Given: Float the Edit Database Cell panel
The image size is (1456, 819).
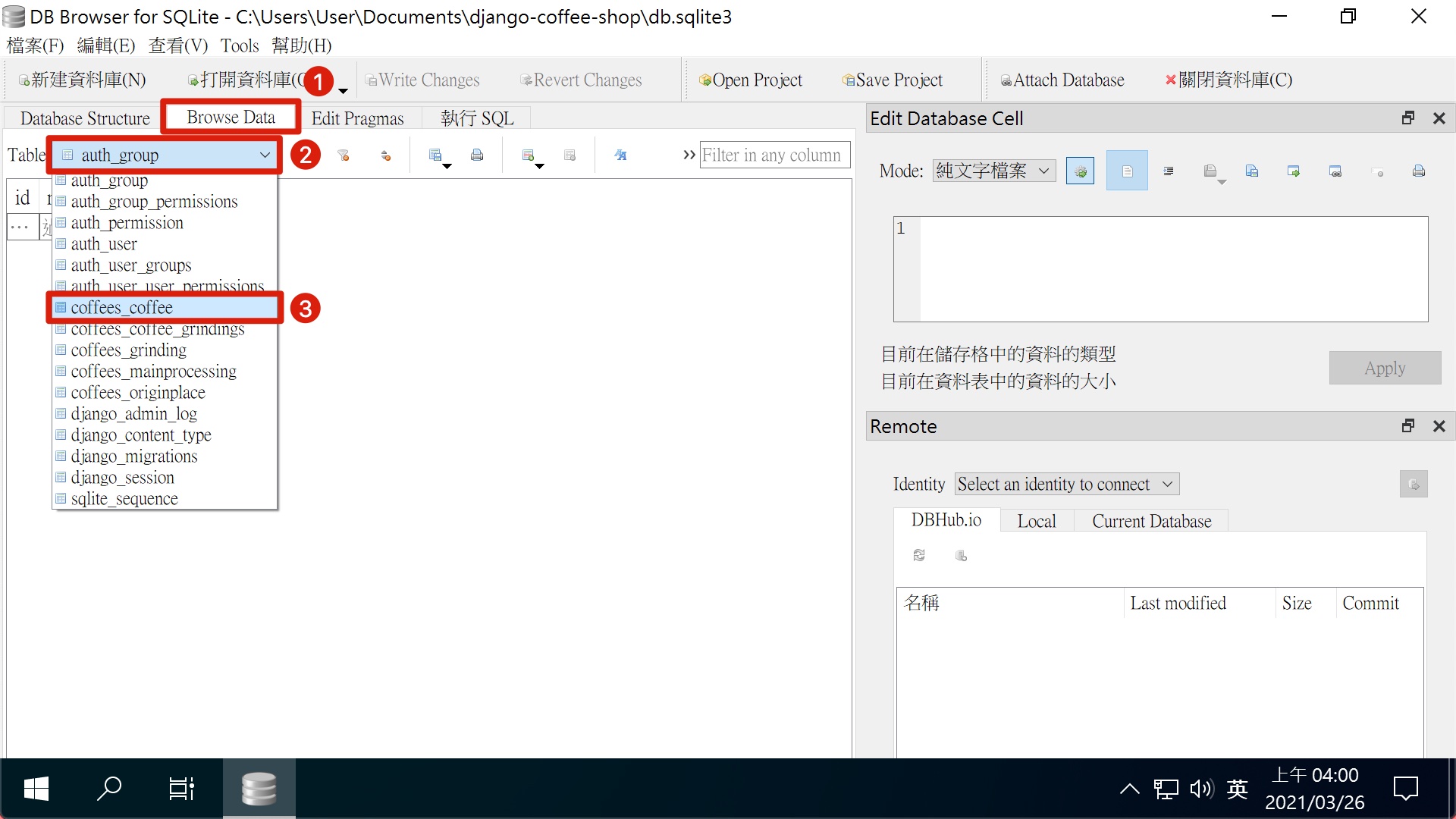Looking at the screenshot, I should pos(1408,118).
